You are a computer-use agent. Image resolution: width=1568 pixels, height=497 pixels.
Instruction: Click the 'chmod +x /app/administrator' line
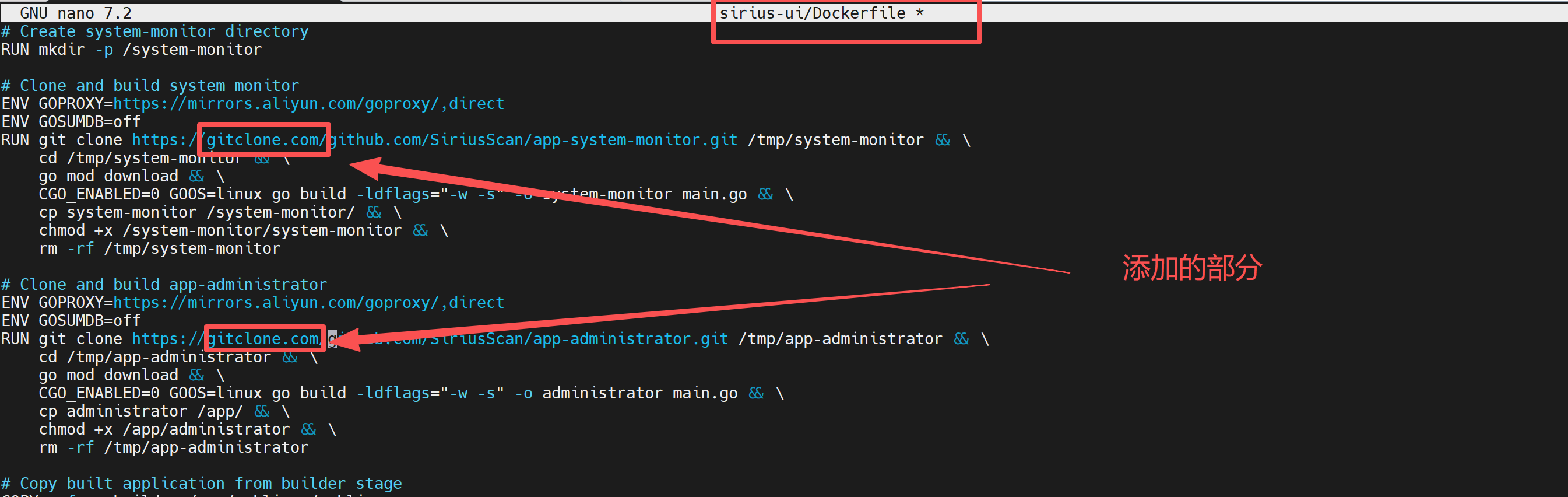point(188,429)
